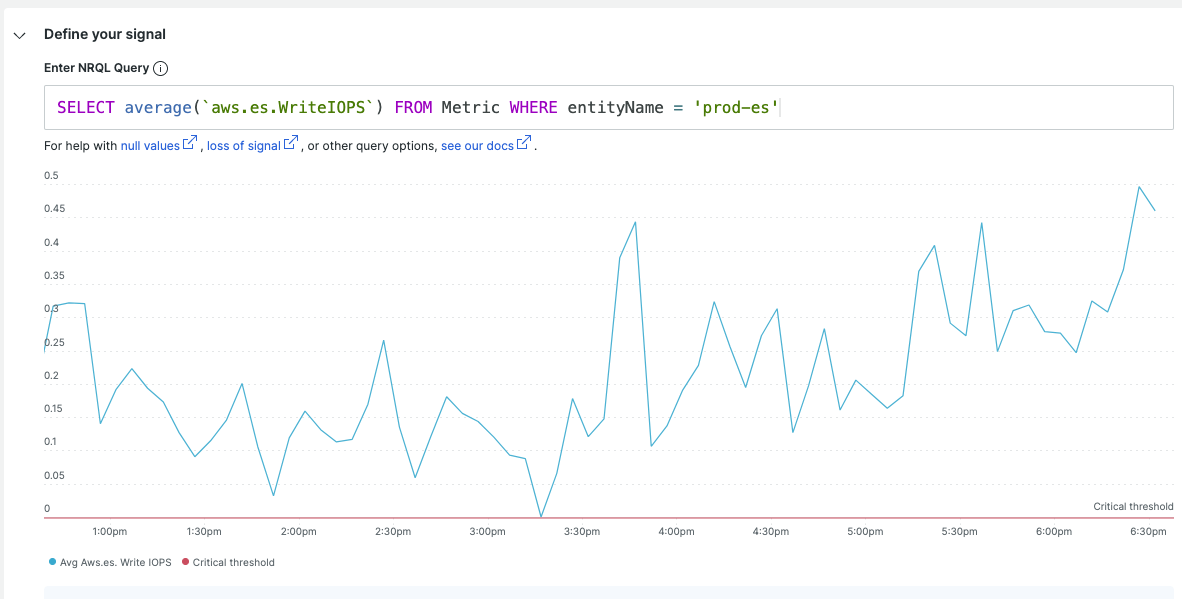Click the 0.4 y-axis label
The height and width of the screenshot is (599, 1182).
51,243
